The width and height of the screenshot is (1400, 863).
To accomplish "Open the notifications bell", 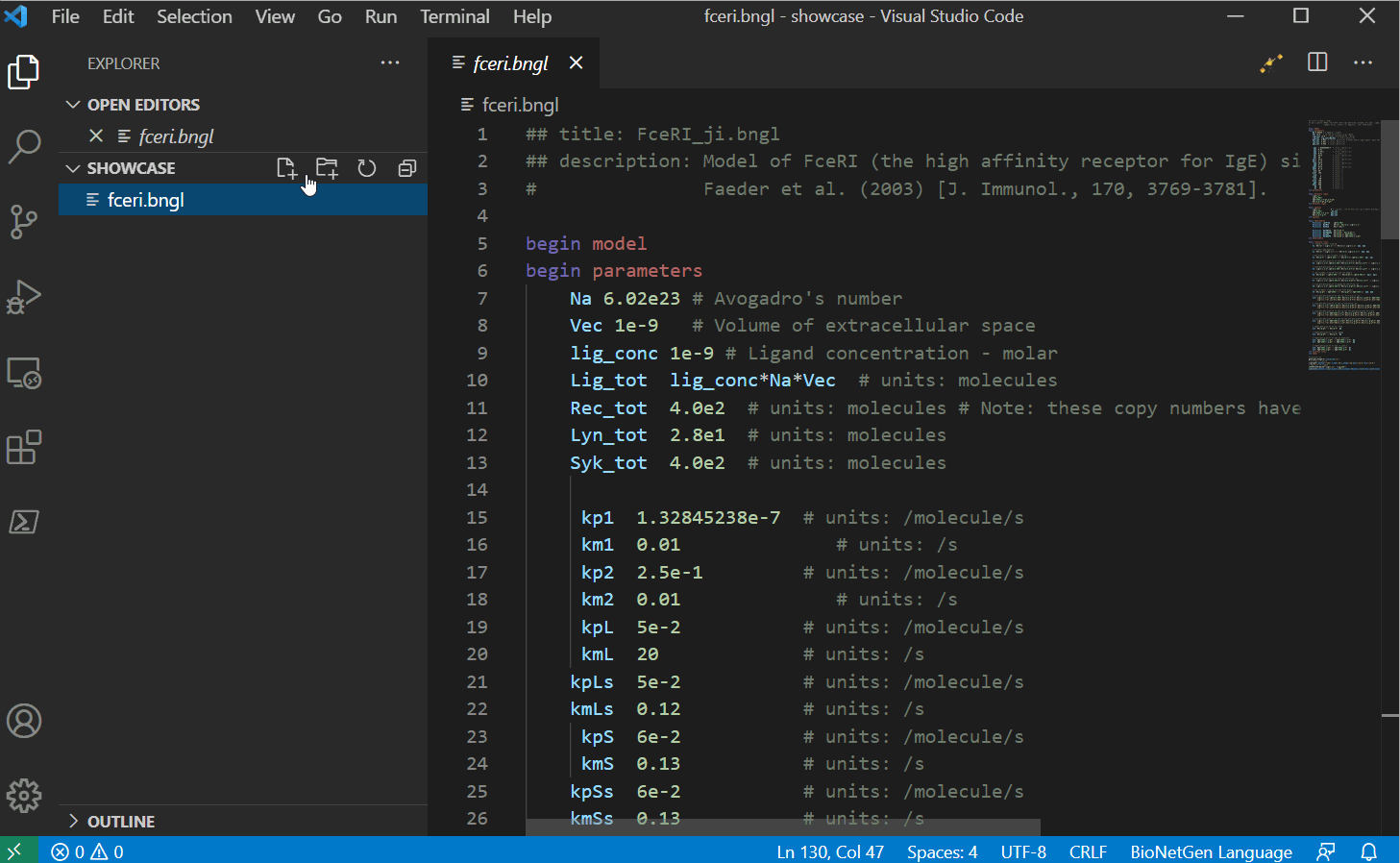I will point(1369,851).
